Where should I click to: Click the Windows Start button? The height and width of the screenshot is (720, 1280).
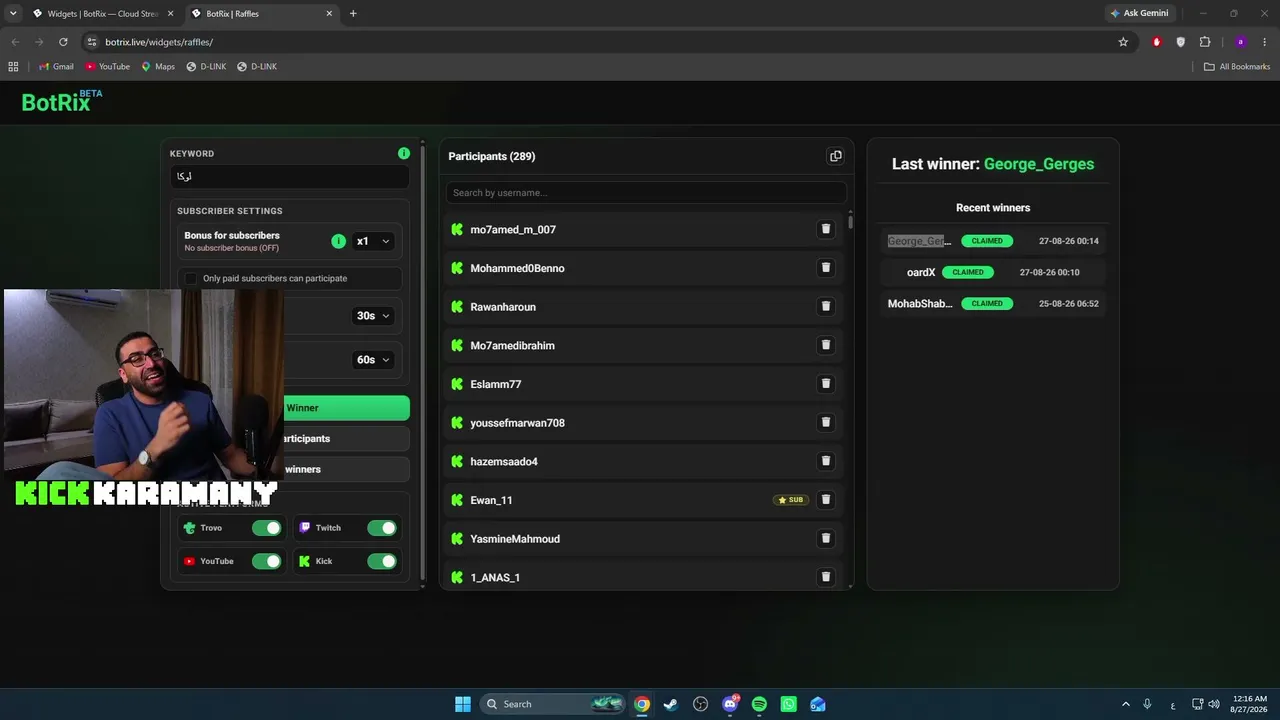pos(463,704)
